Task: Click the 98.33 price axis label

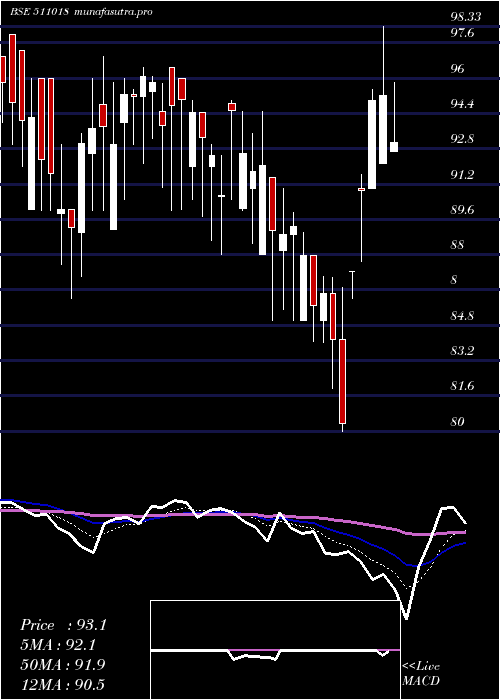Action: point(466,17)
